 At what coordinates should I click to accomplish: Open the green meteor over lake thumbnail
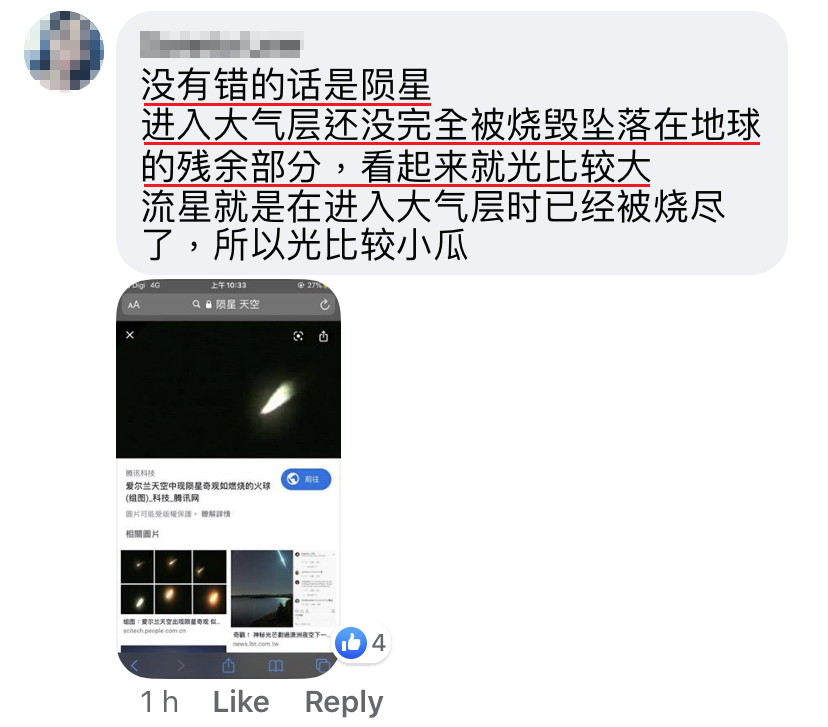(262, 588)
